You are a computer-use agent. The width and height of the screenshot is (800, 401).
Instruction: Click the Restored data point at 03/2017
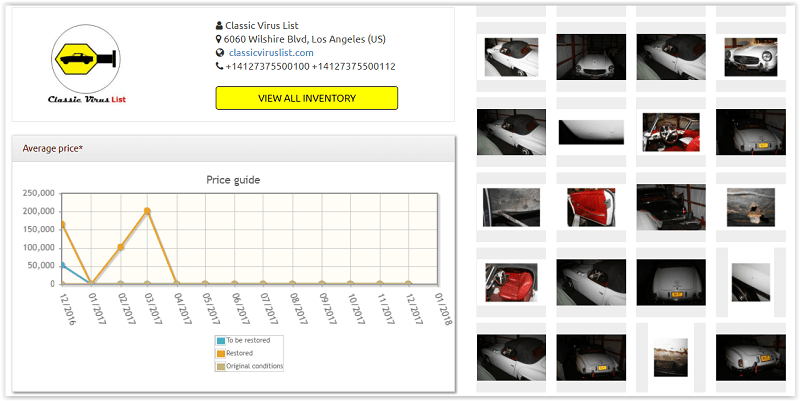point(148,211)
